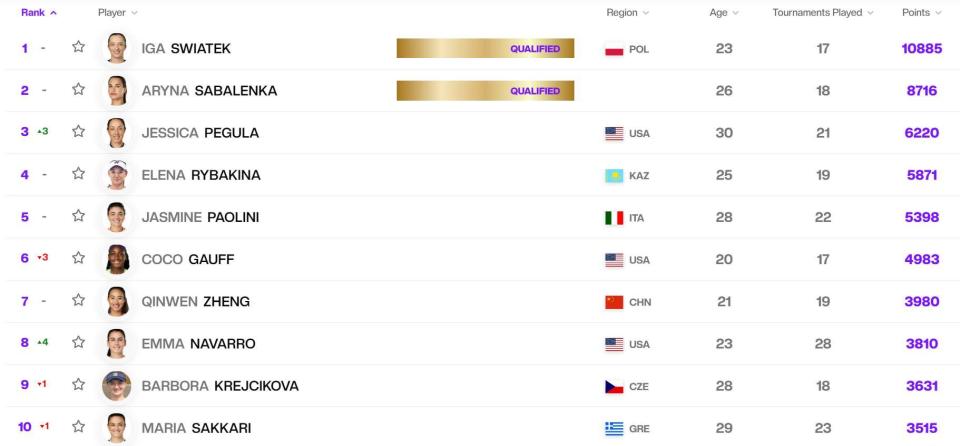This screenshot has width=960, height=446.
Task: Toggle the favorite star for Jessica Pegula
Action: coord(78,133)
